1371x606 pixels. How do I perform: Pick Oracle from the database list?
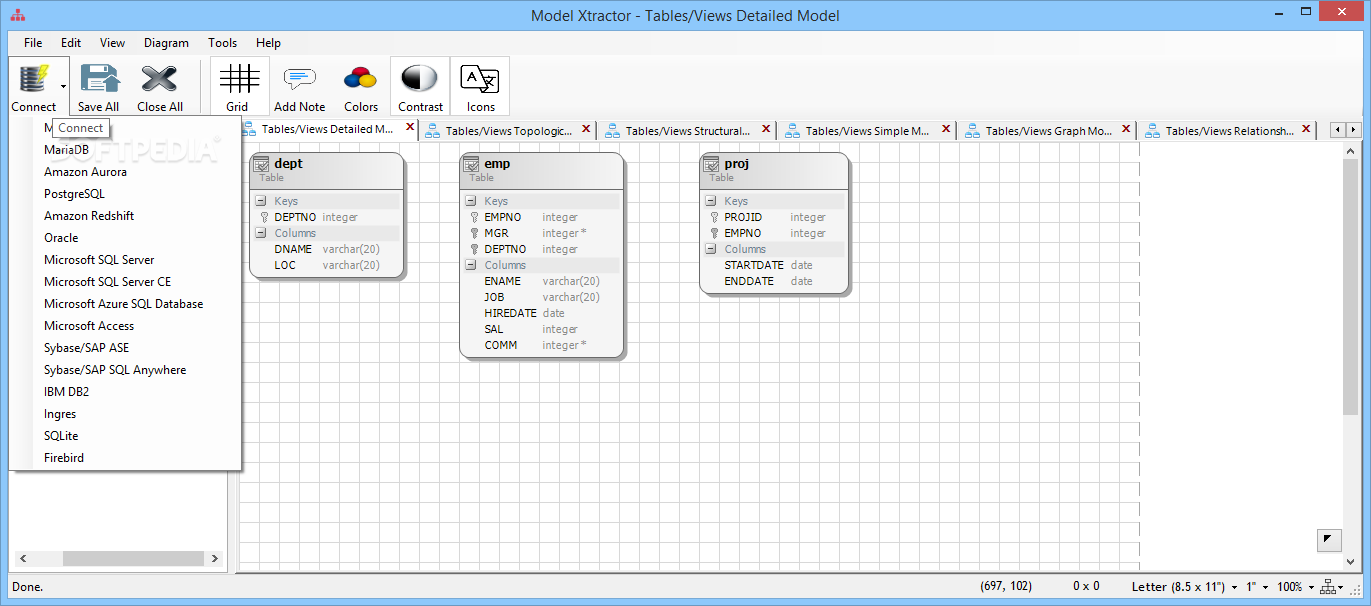125,238
